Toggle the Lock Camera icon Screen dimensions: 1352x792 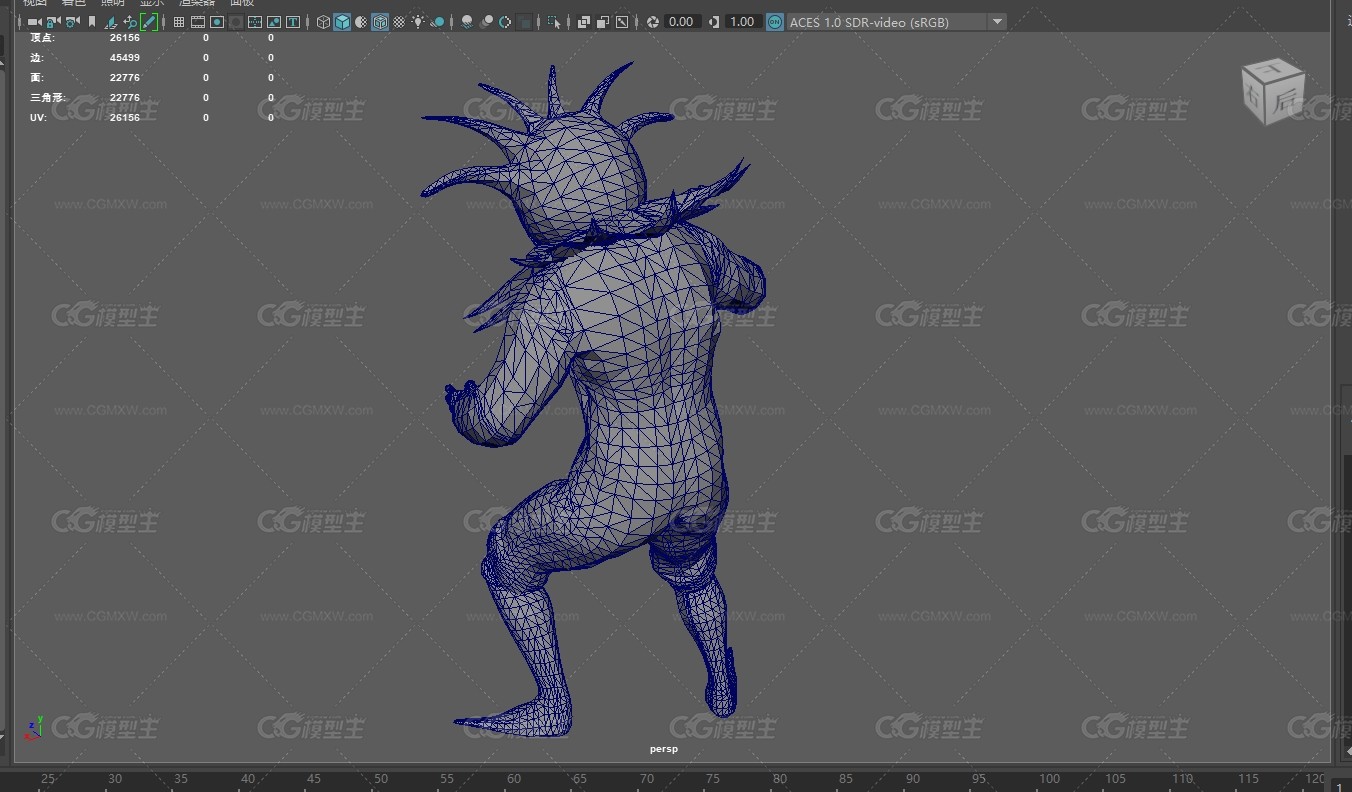(x=53, y=22)
